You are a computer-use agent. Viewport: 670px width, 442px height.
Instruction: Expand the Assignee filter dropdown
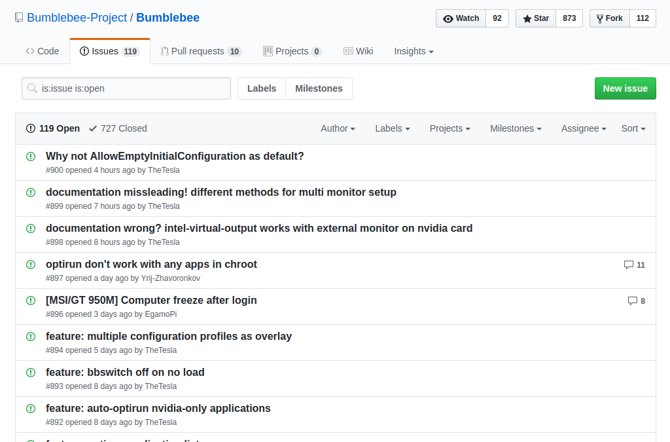coord(583,129)
